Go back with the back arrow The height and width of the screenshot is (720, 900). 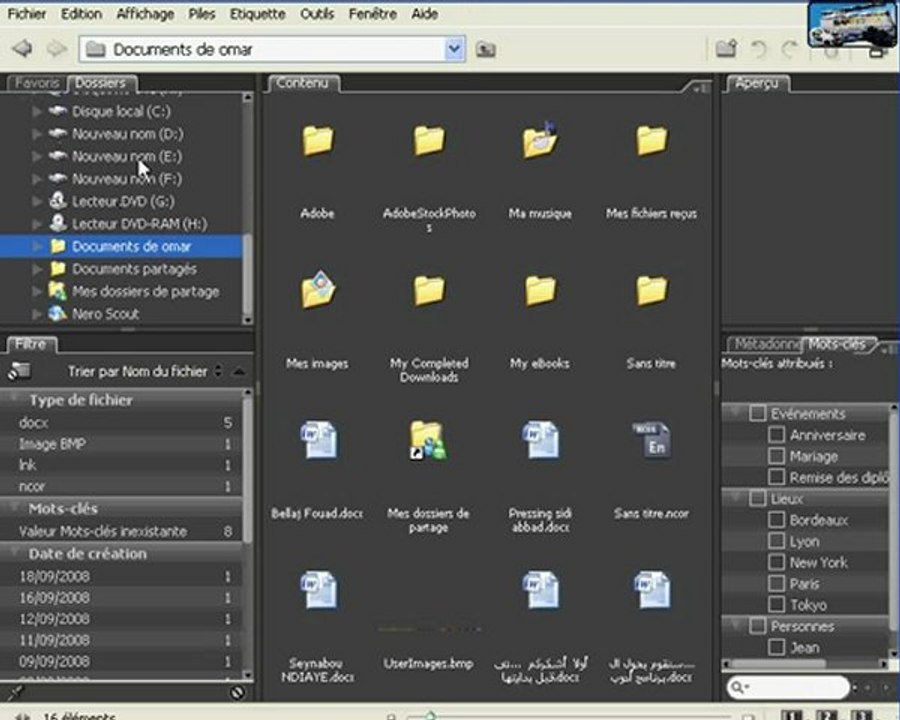(22, 49)
